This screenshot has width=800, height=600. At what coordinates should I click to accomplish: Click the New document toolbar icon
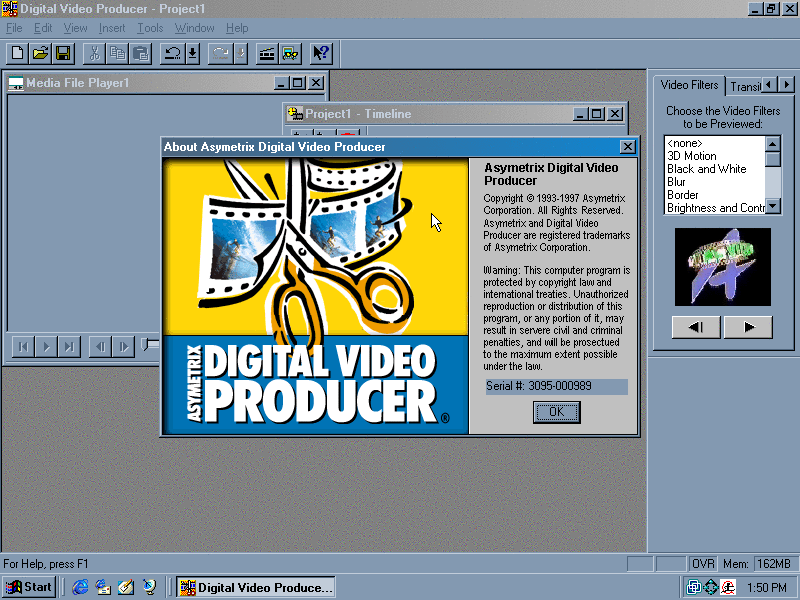pos(17,54)
